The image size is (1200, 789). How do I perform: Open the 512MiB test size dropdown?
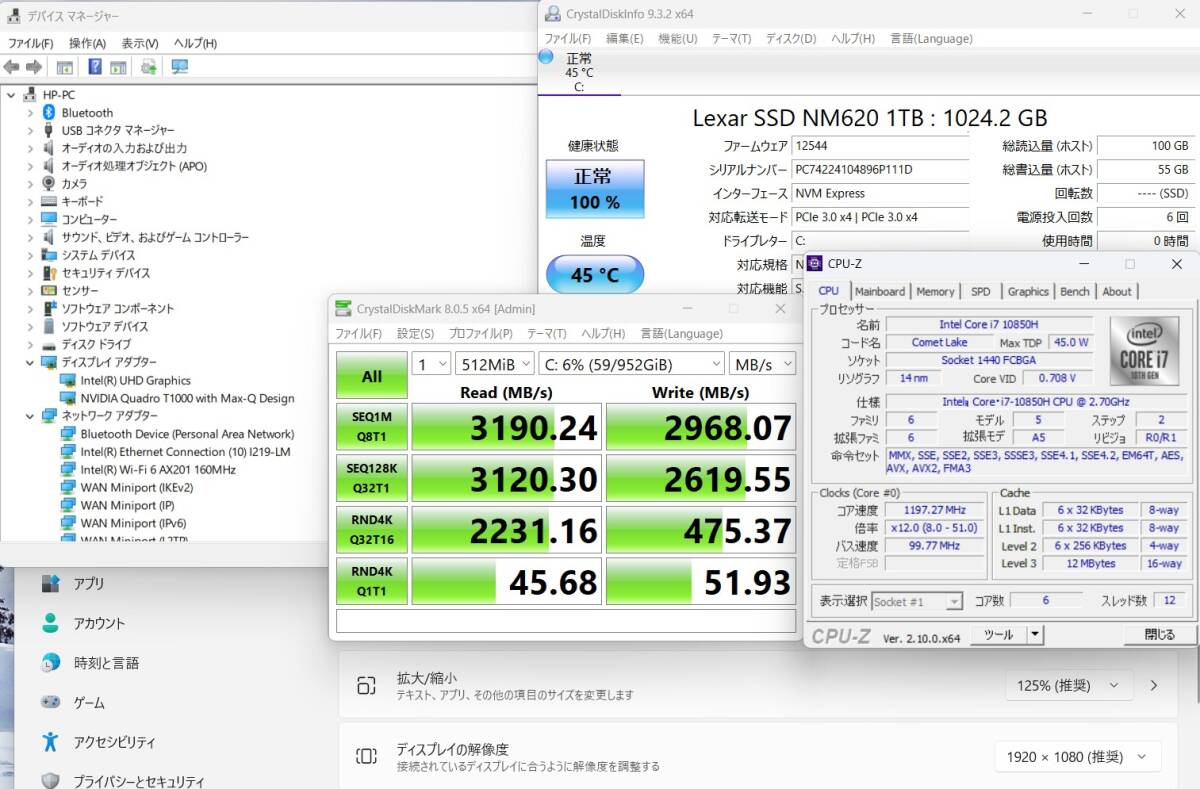(x=494, y=364)
